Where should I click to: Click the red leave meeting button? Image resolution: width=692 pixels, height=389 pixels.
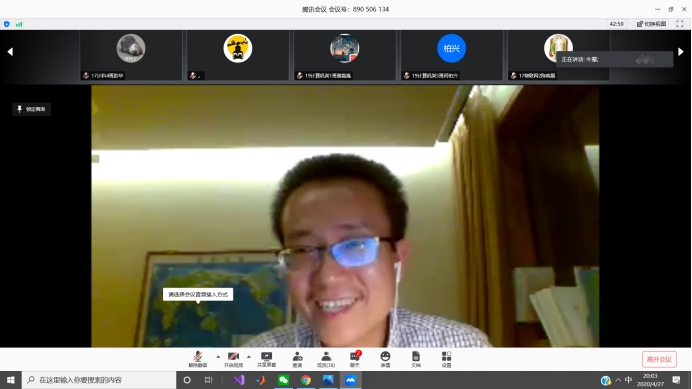coord(659,359)
